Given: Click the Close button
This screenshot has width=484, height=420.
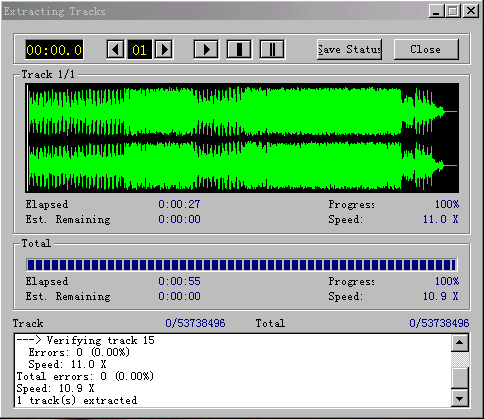Looking at the screenshot, I should (426, 49).
